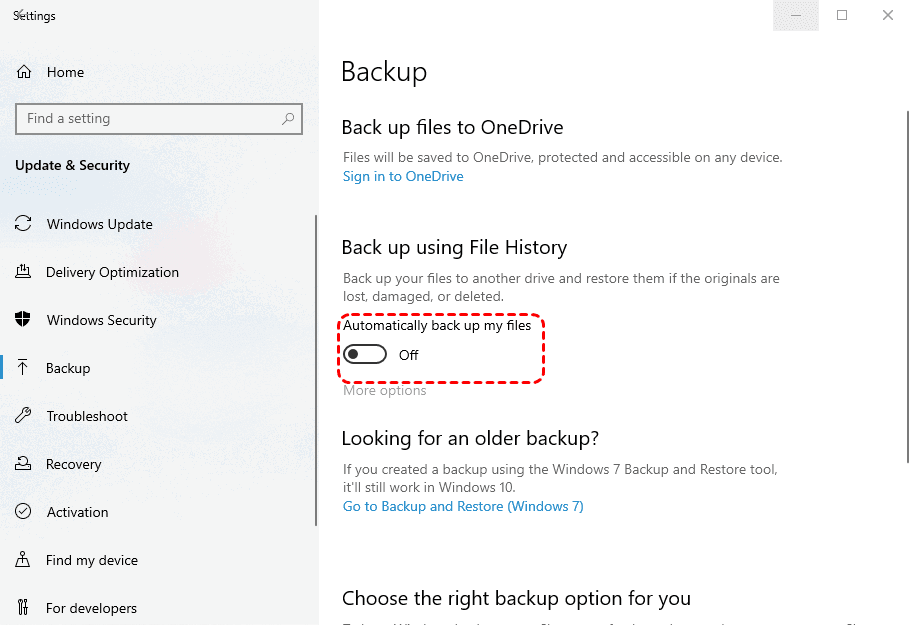Click More options under File History
This screenshot has width=909, height=625.
[385, 390]
